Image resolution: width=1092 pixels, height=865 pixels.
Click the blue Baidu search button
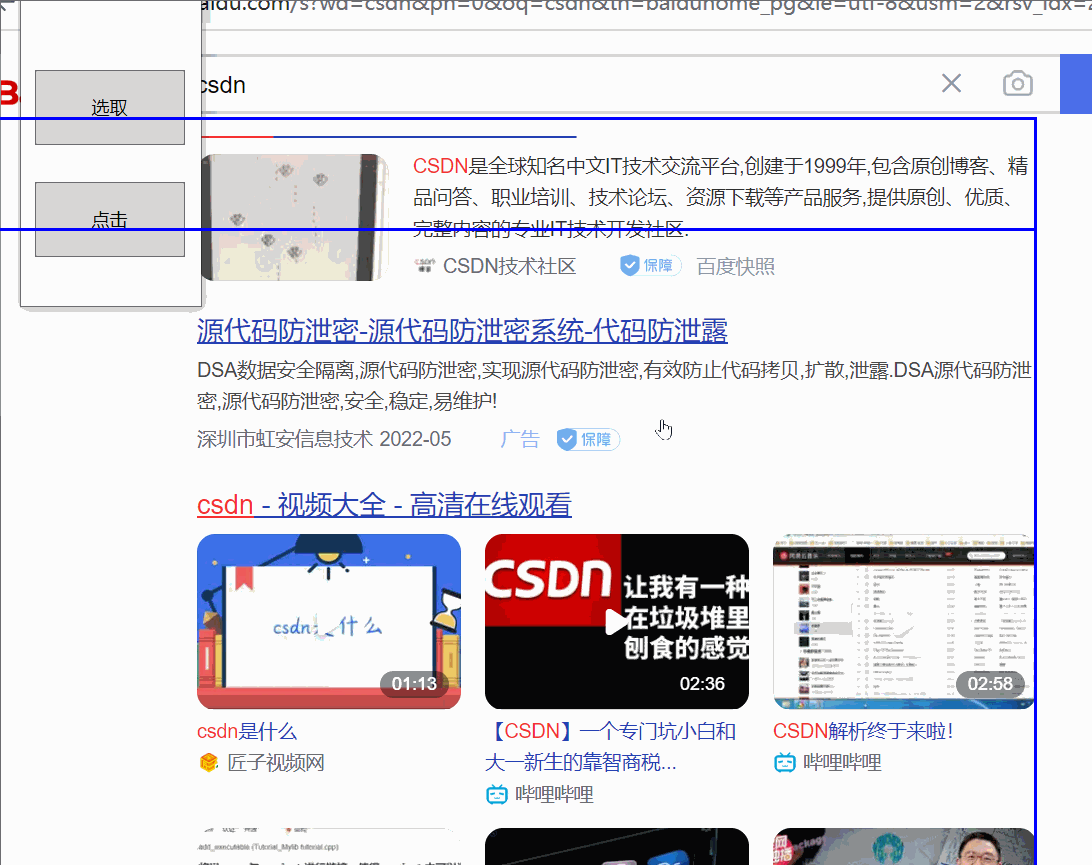click(1076, 84)
